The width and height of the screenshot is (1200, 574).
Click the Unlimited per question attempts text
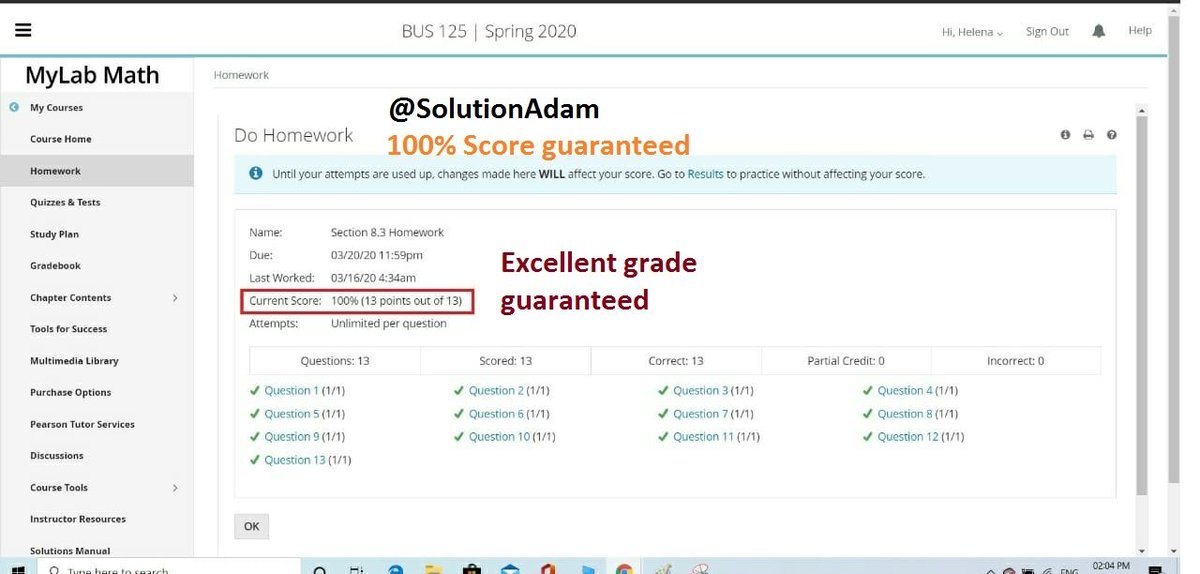(389, 324)
